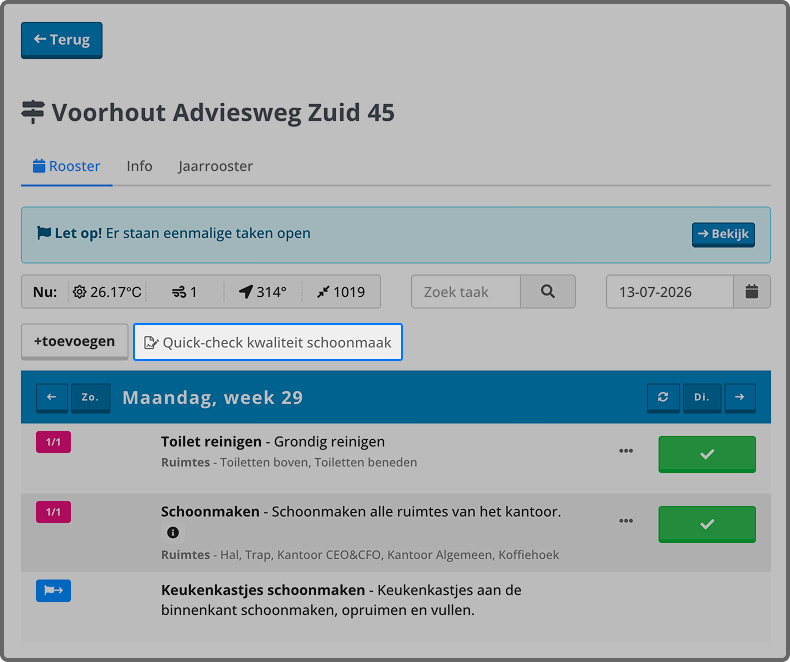Viewport: 790px width, 662px height.
Task: Mark Schoonmaken done with green check
Action: point(707,524)
